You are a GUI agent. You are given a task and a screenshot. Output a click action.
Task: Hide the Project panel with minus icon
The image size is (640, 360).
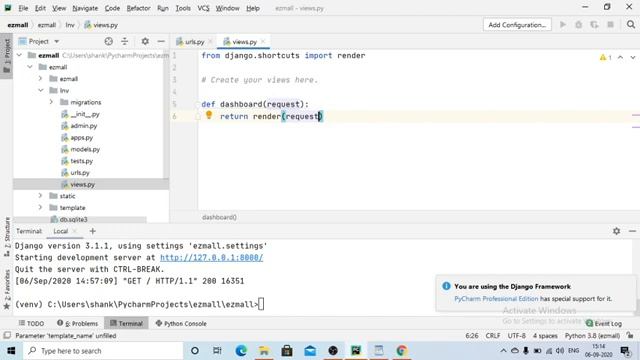[x=161, y=41]
